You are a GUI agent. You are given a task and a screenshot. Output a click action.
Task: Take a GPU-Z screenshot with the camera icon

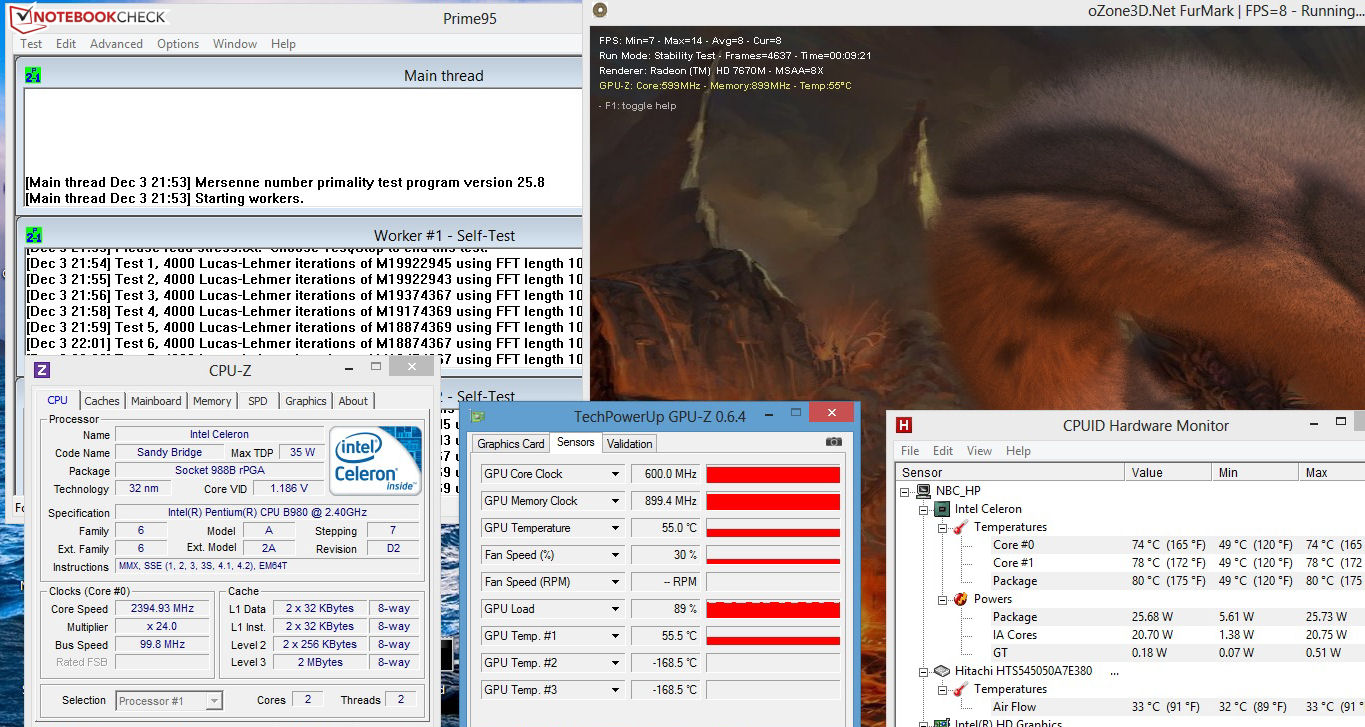[834, 442]
